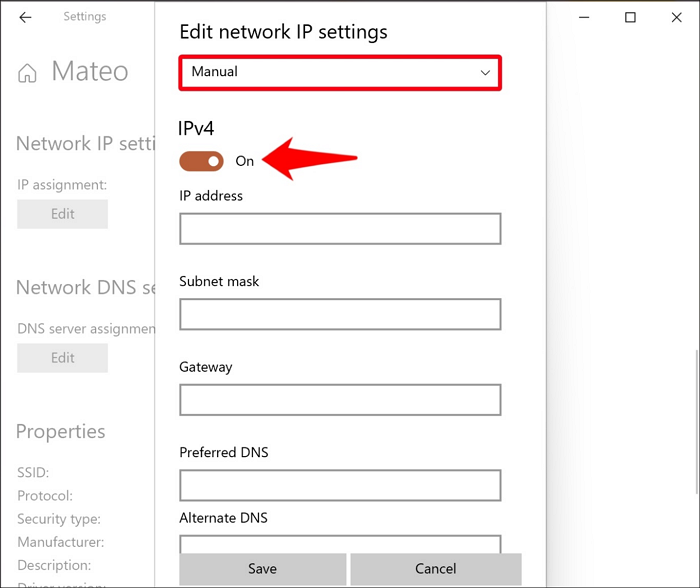Cancel editing IP settings

point(435,569)
